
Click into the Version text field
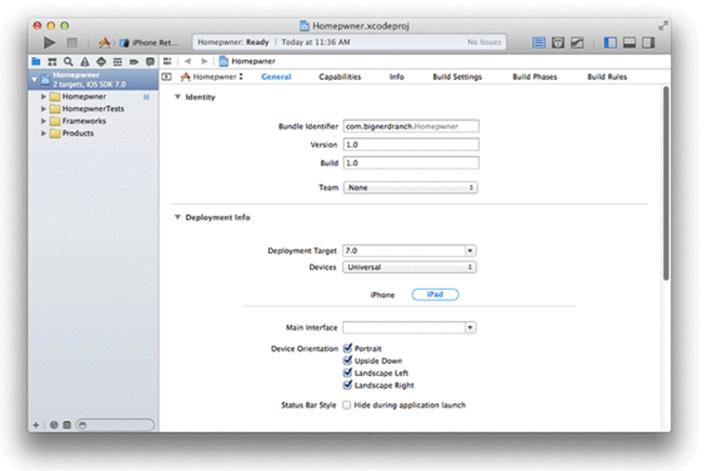point(411,145)
